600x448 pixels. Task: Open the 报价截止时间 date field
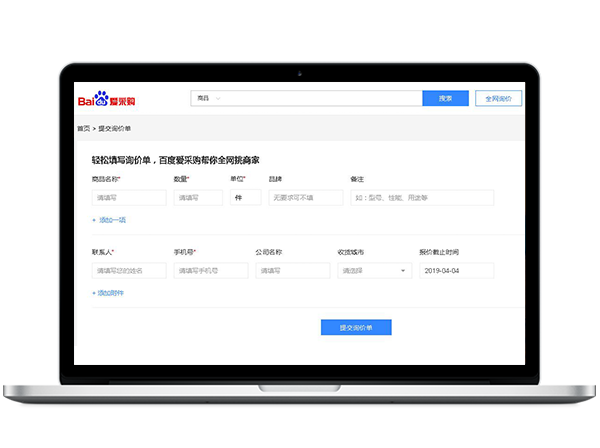(x=456, y=271)
